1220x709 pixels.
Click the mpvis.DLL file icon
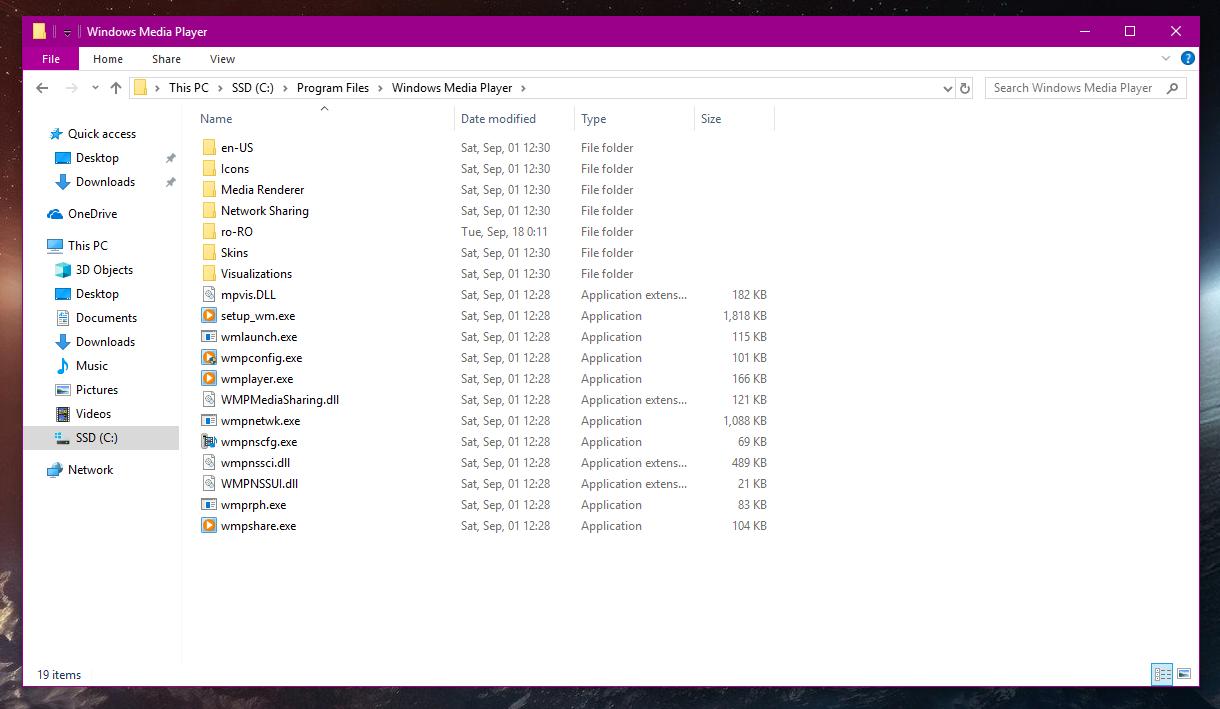(209, 295)
